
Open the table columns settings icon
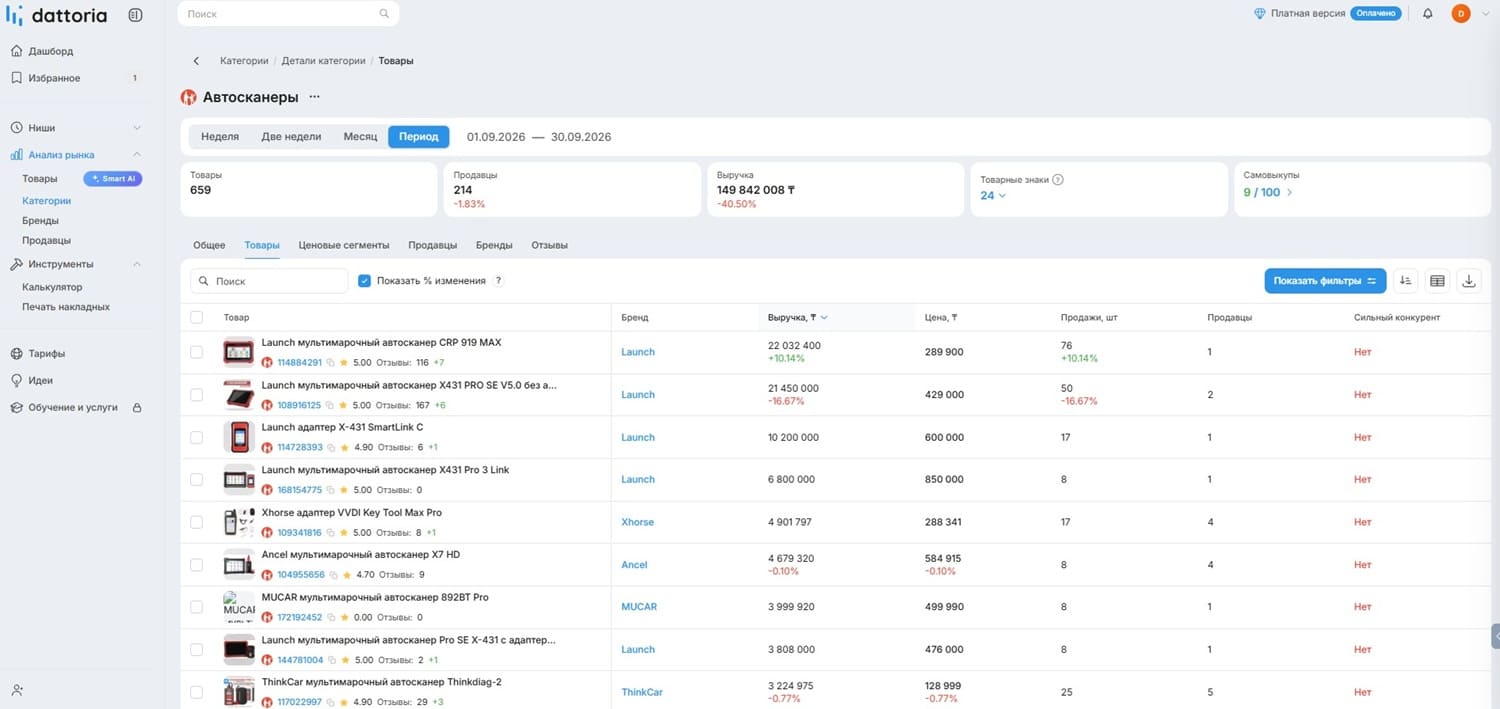tap(1437, 281)
